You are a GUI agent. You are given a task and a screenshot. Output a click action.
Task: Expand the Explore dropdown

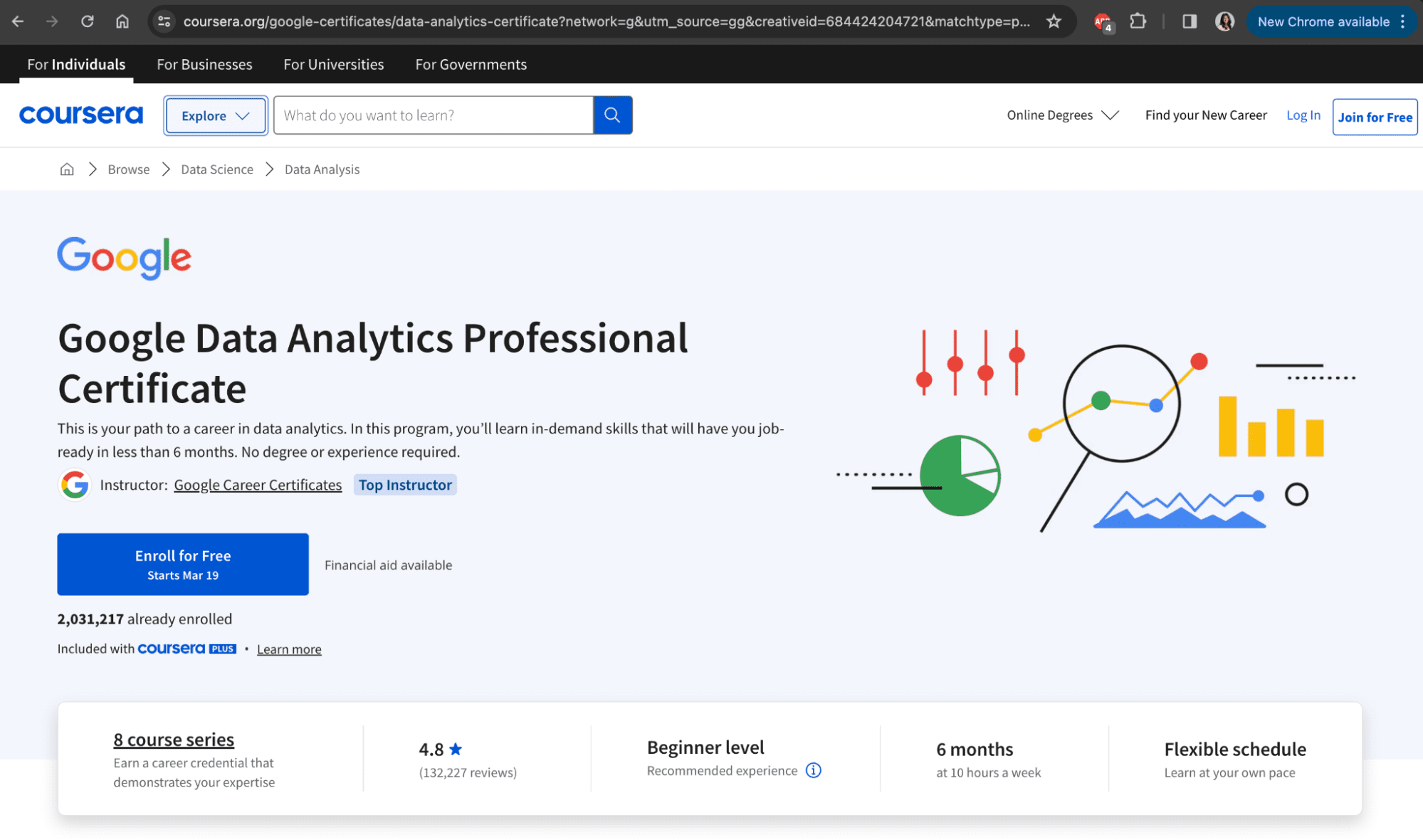click(215, 115)
